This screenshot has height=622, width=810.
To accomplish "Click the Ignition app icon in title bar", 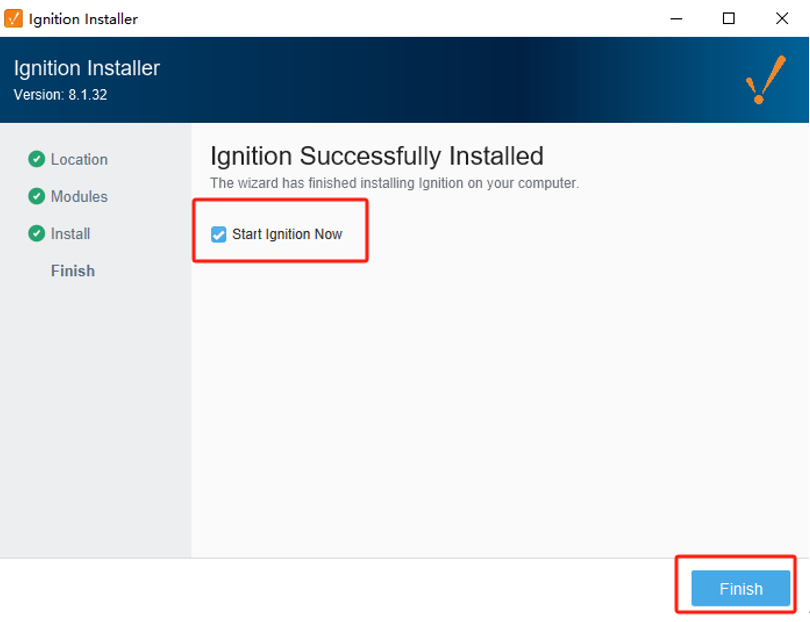I will point(14,19).
